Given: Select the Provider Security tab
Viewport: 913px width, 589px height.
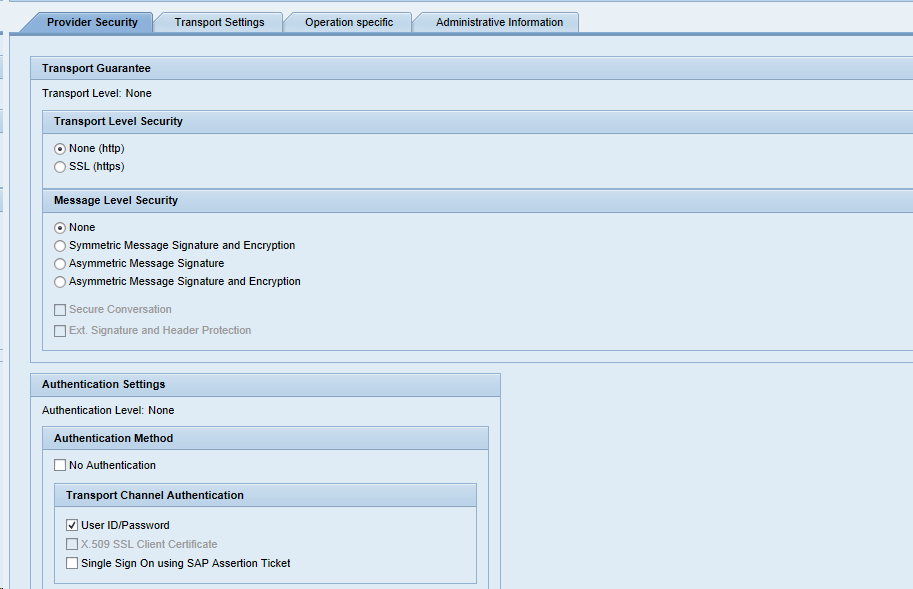Looking at the screenshot, I should tap(92, 22).
